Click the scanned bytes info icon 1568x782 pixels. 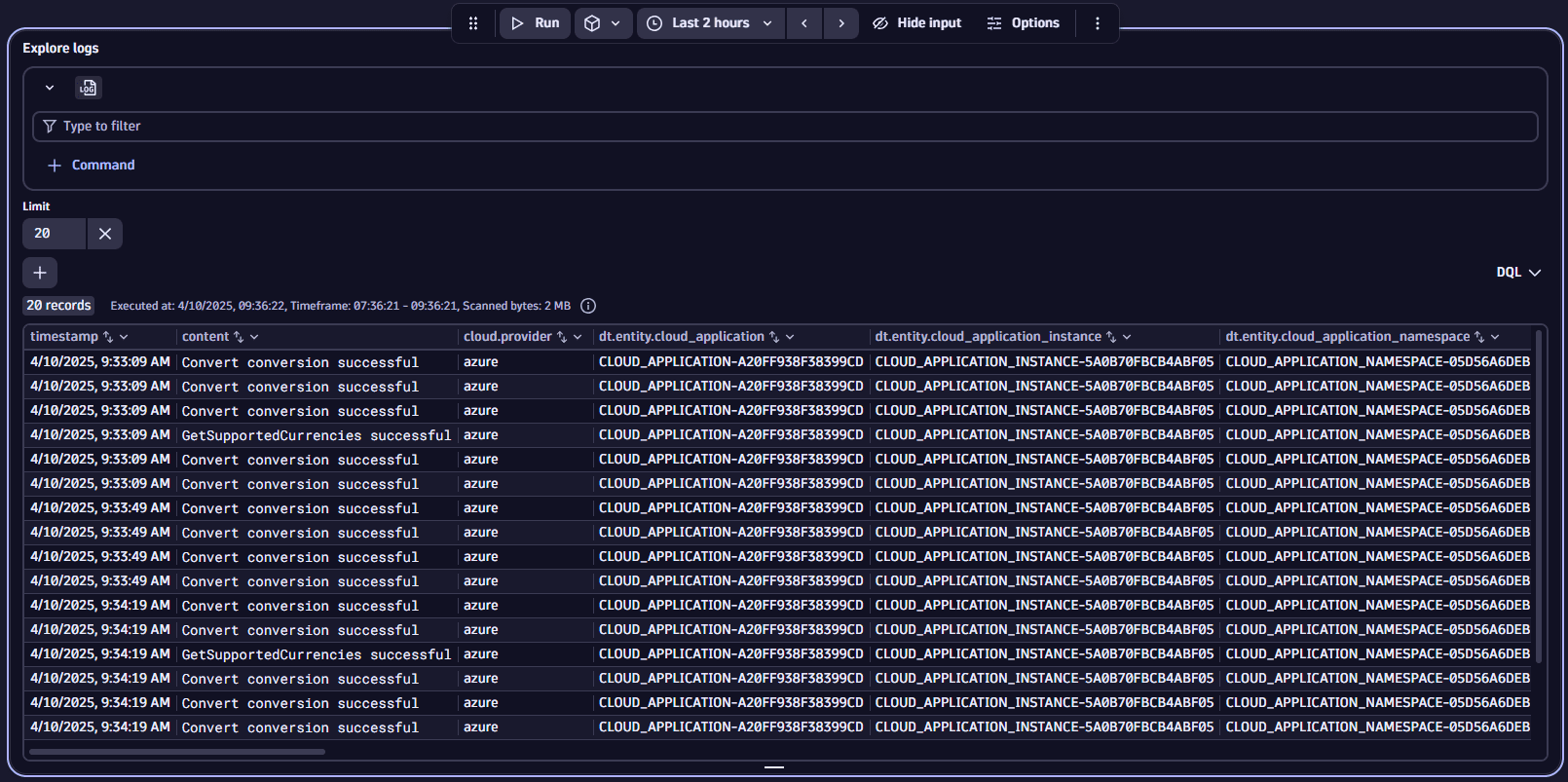(x=588, y=306)
